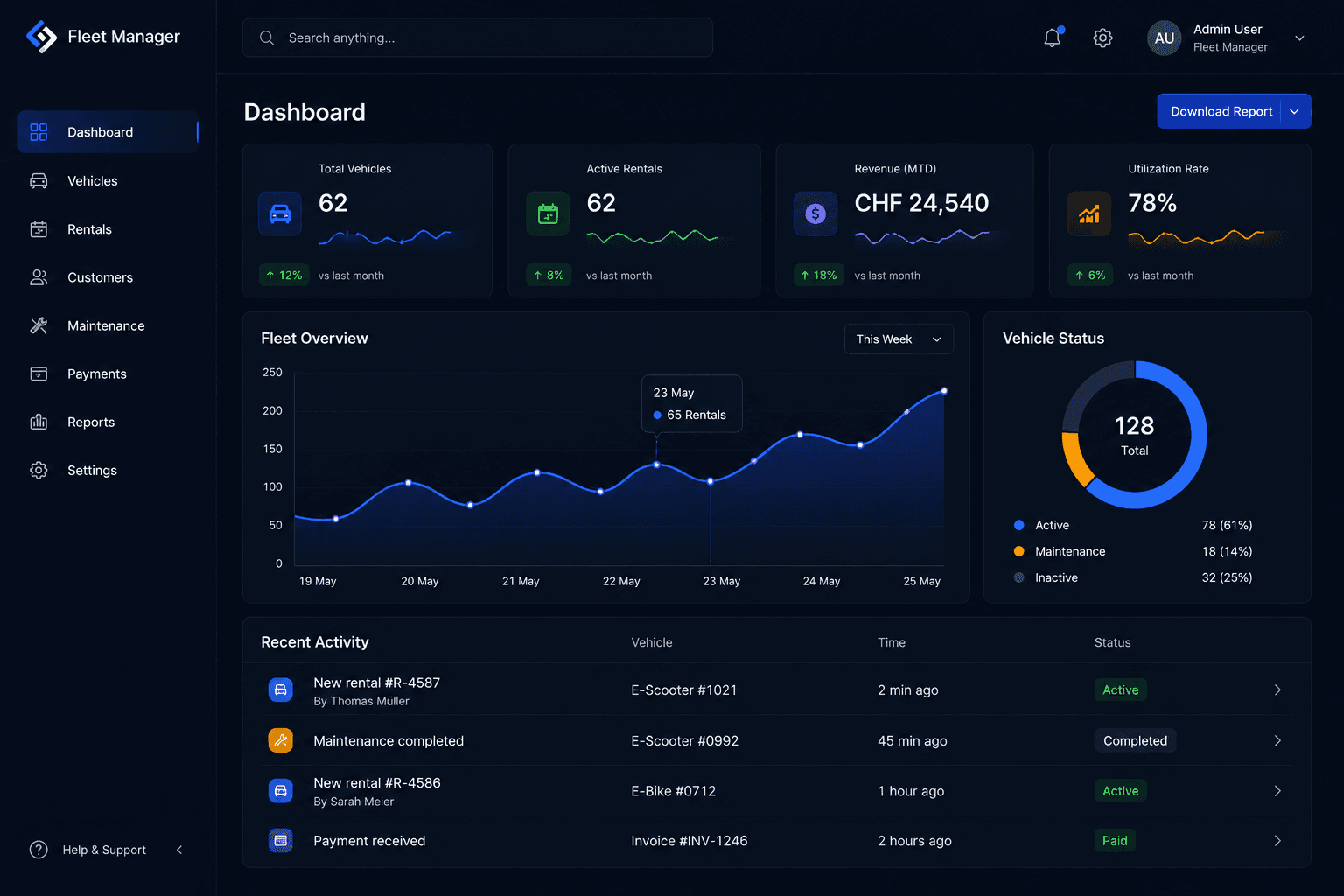Click Active status badge for rental #R-4586
1344x896 pixels.
tap(1120, 790)
